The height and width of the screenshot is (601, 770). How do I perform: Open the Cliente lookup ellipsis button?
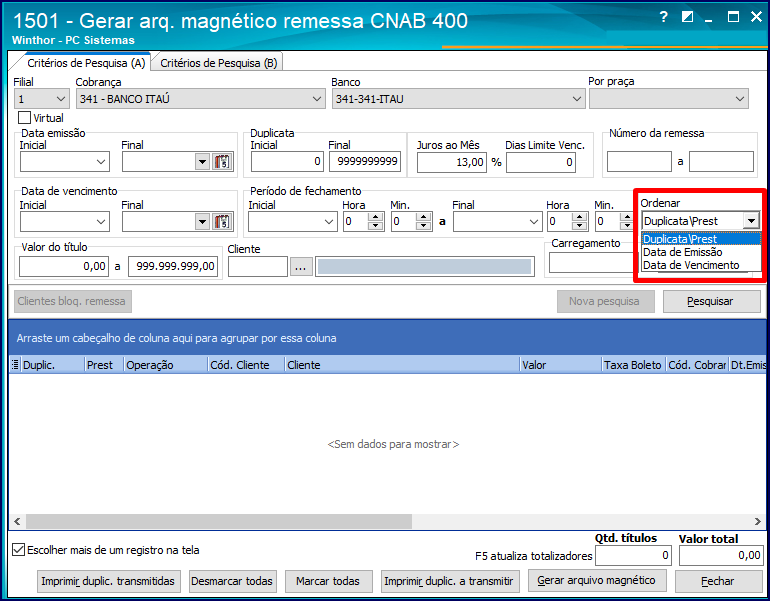tap(301, 267)
